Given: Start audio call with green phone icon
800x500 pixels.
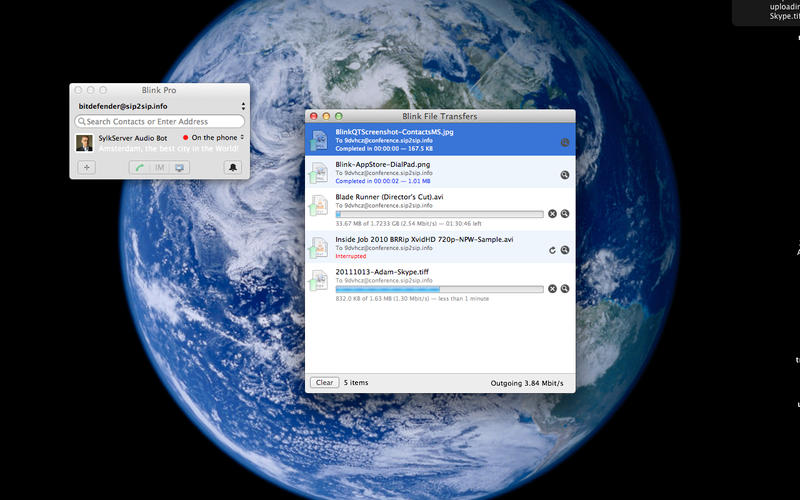Looking at the screenshot, I should [140, 167].
